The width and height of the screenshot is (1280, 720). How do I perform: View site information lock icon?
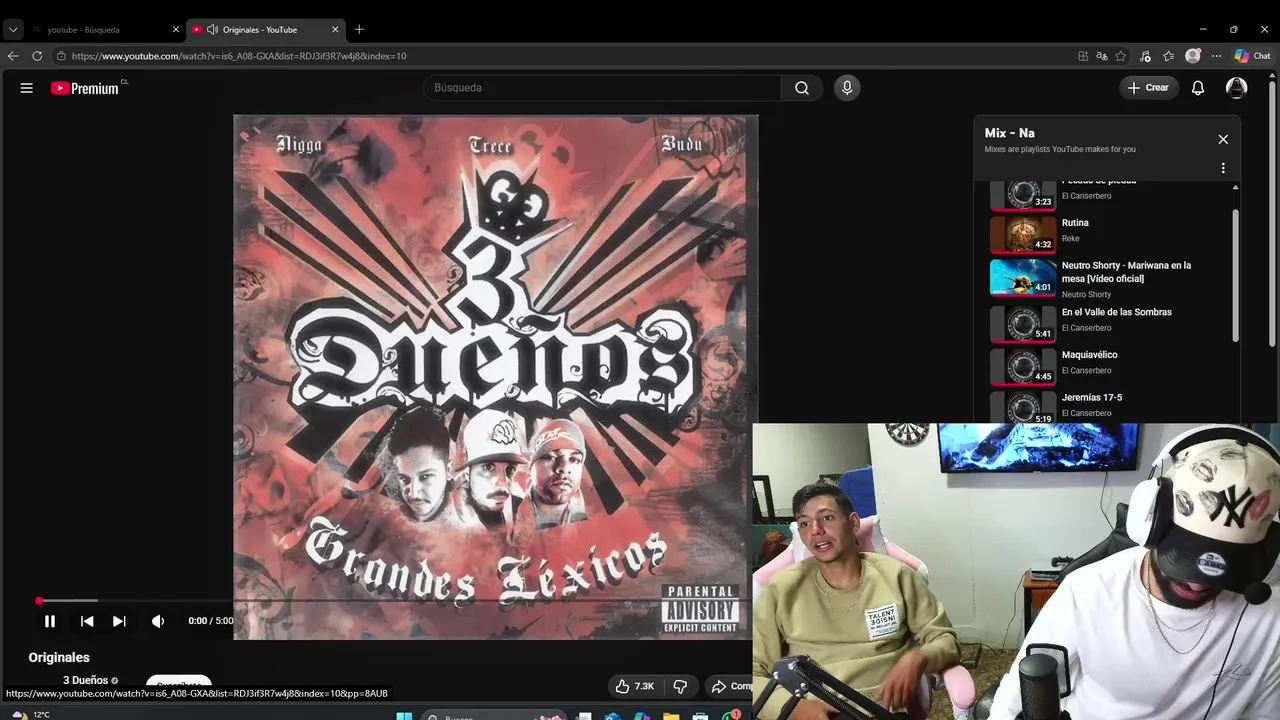[x=61, y=56]
